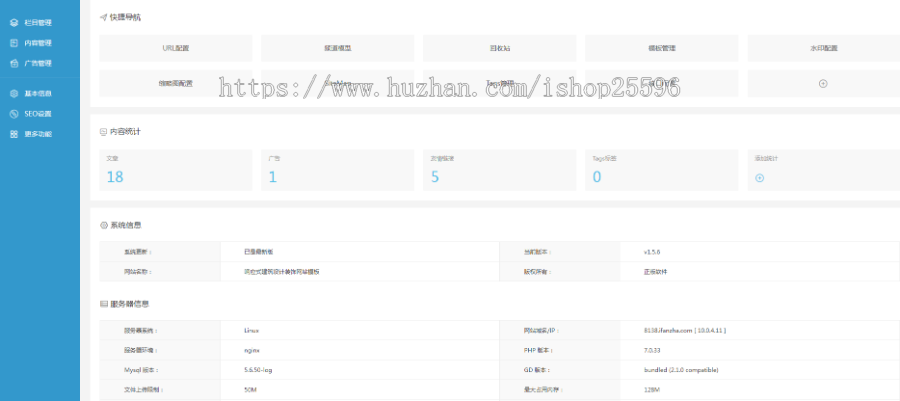
Task: Click the GD 版本 row label
Action: [537, 370]
